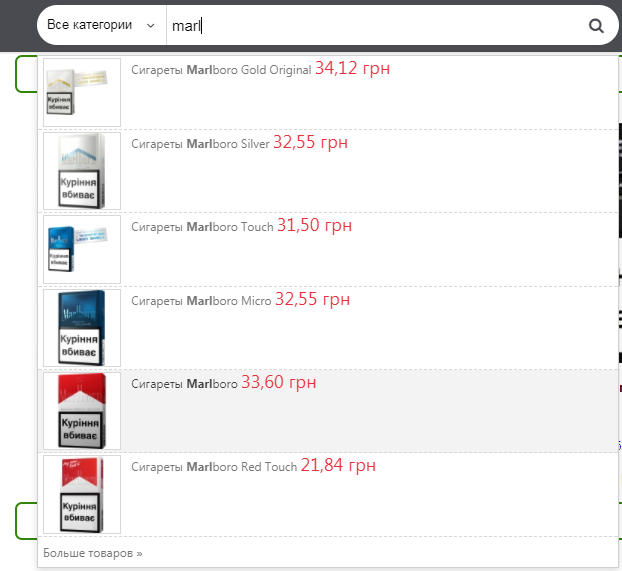Open Marlboro Micro pack thumbnail
This screenshot has height=571, width=622.
pos(82,328)
